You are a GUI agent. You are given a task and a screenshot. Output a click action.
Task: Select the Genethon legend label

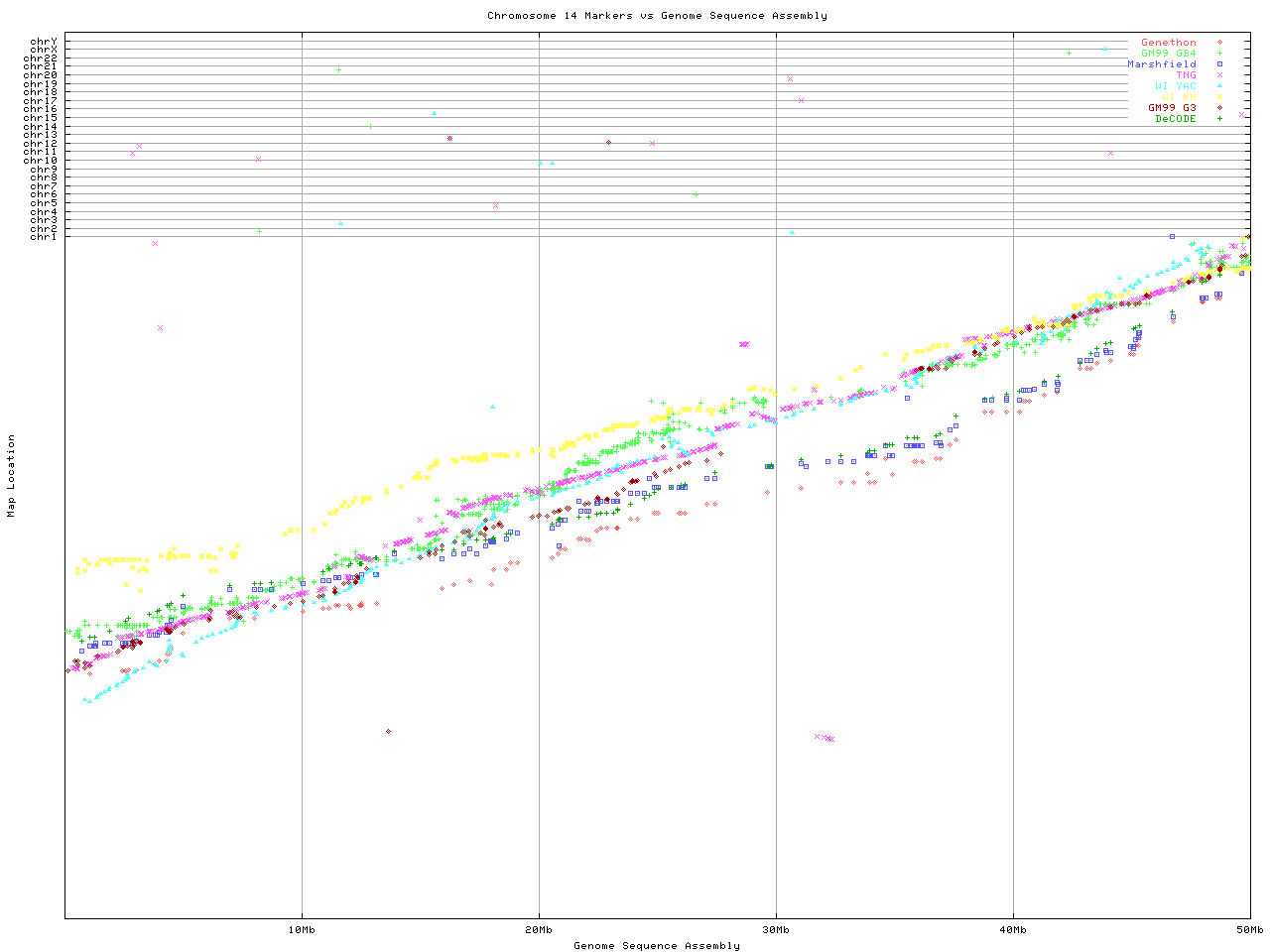[1168, 43]
